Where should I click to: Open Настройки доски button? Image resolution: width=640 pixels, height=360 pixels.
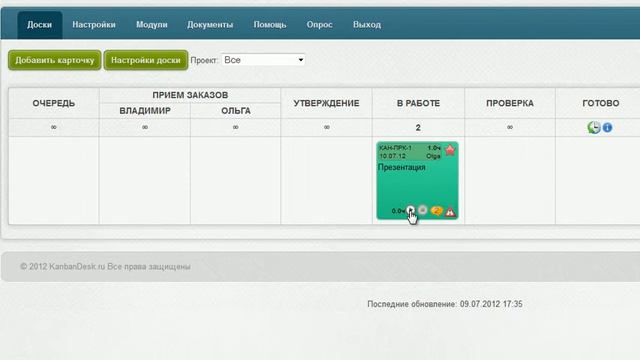tap(146, 60)
